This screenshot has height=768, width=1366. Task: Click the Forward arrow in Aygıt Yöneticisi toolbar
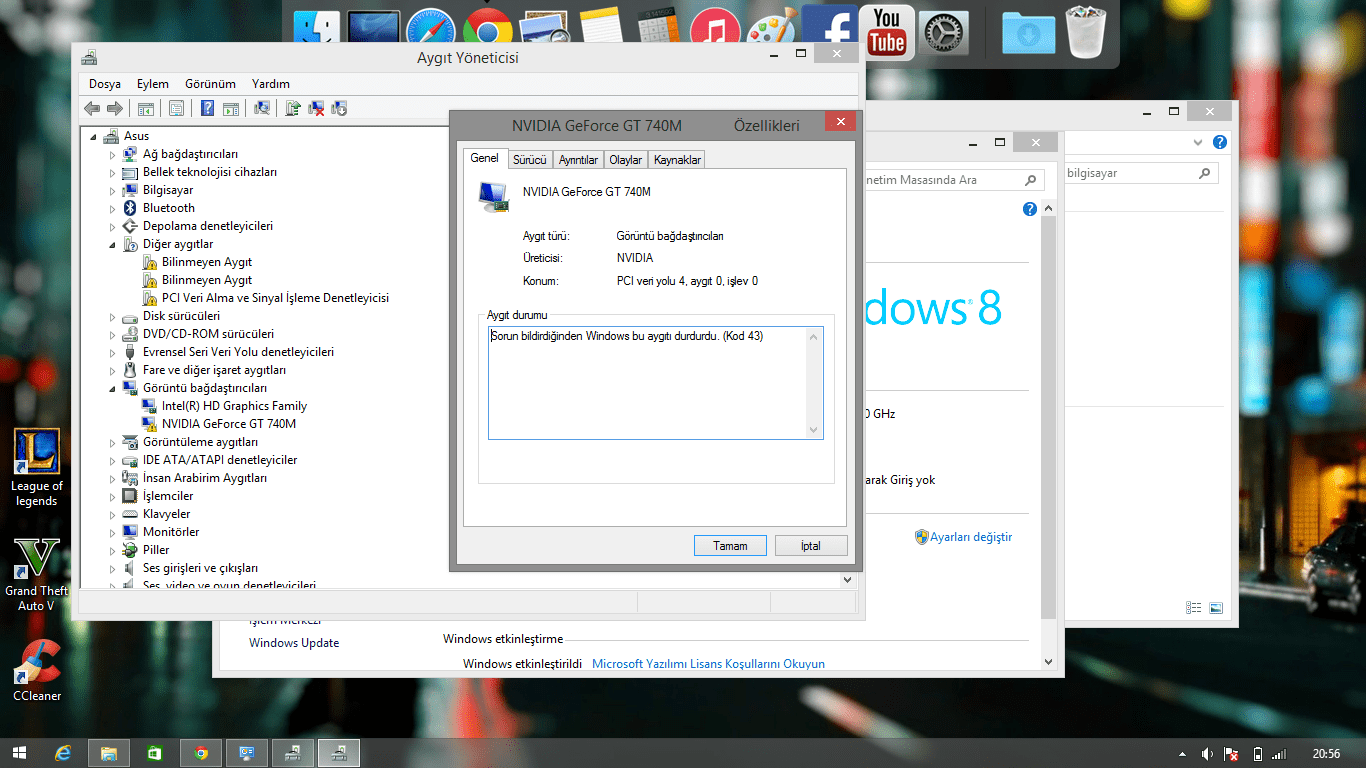pyautogui.click(x=114, y=108)
